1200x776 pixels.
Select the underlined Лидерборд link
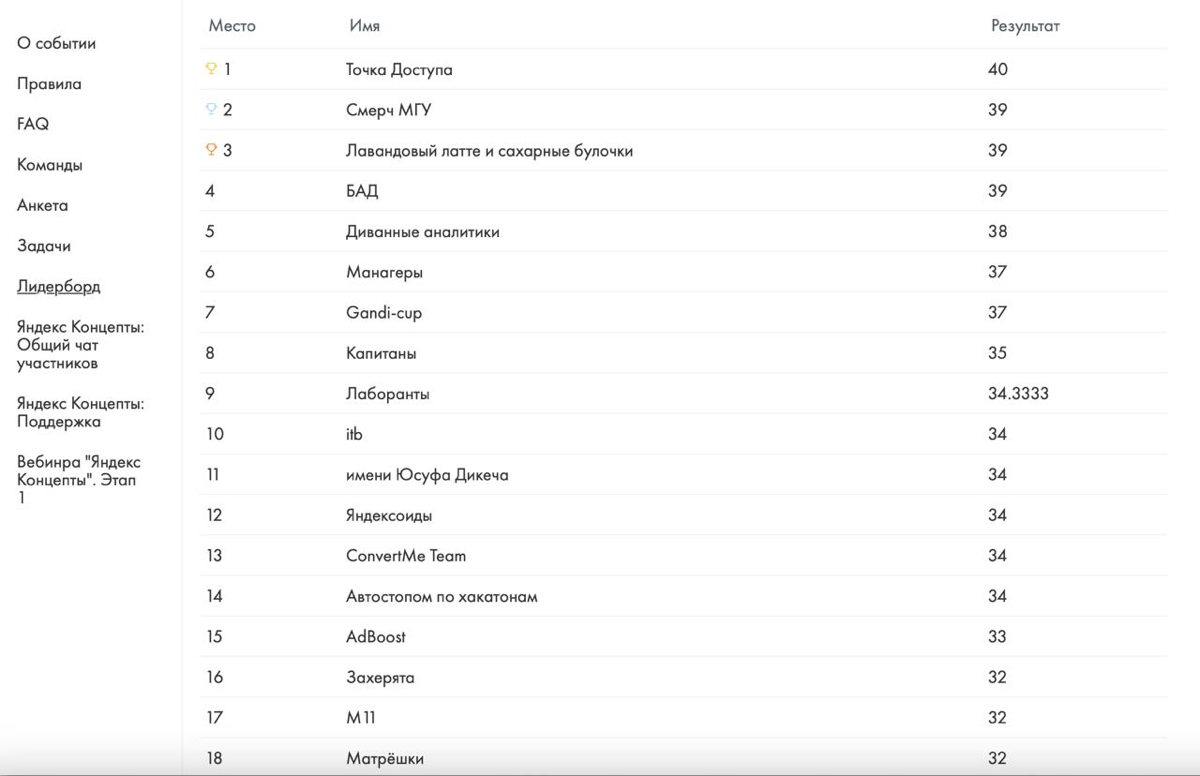[x=59, y=286]
